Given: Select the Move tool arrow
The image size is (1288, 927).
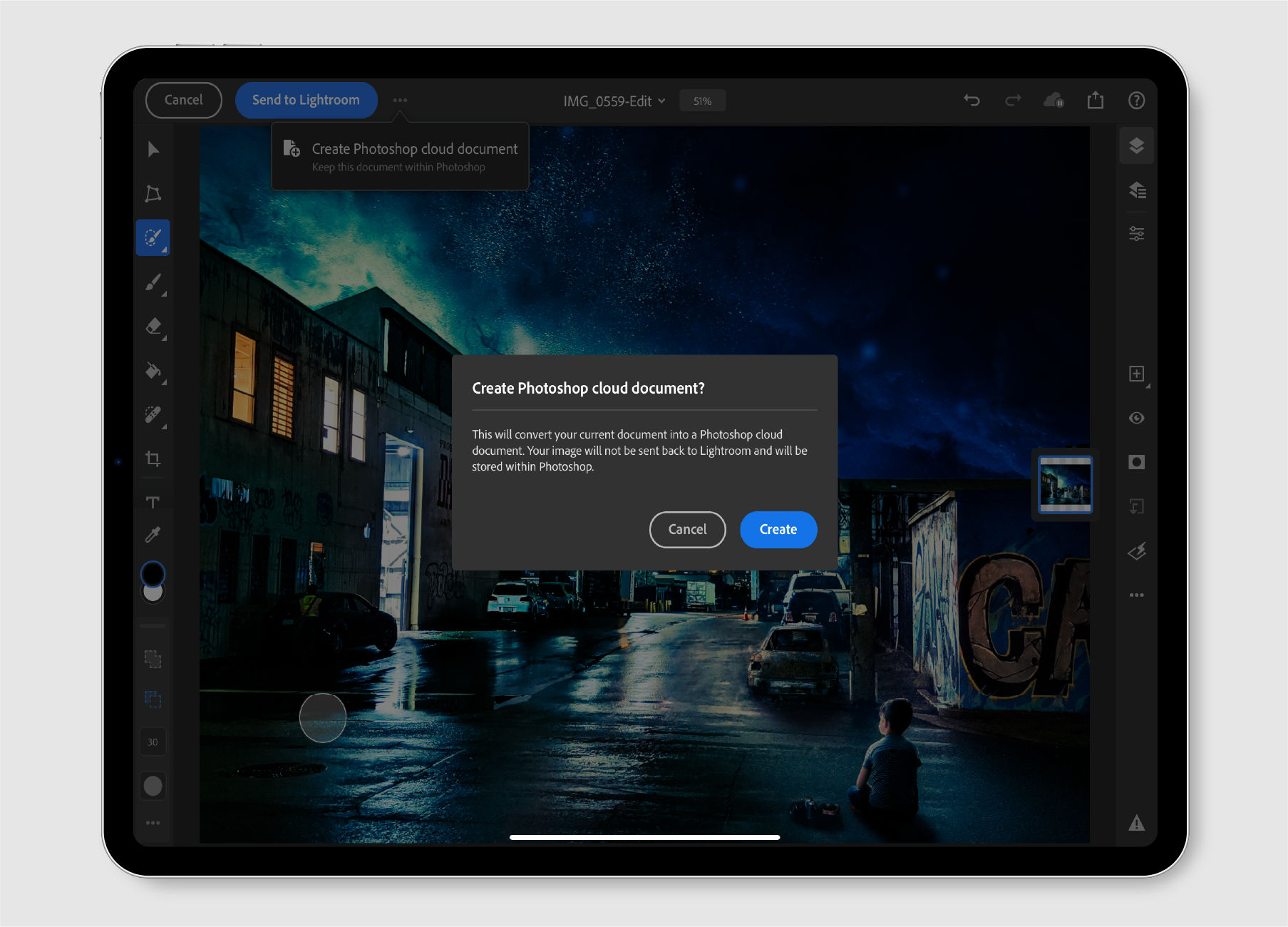Looking at the screenshot, I should (153, 149).
